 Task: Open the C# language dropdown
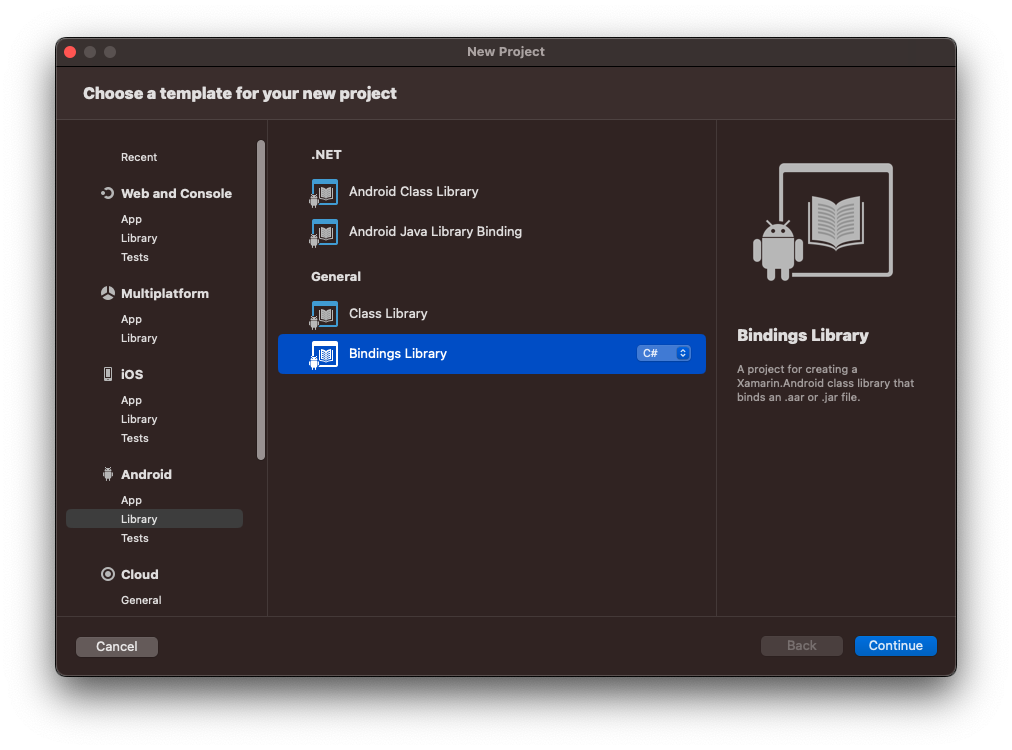click(x=663, y=353)
